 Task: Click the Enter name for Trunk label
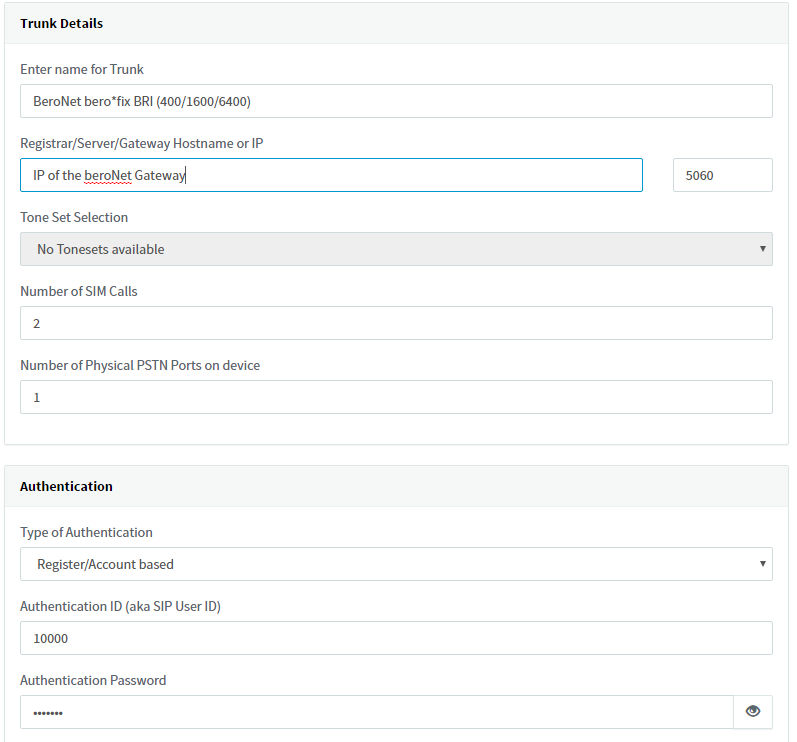click(x=82, y=69)
